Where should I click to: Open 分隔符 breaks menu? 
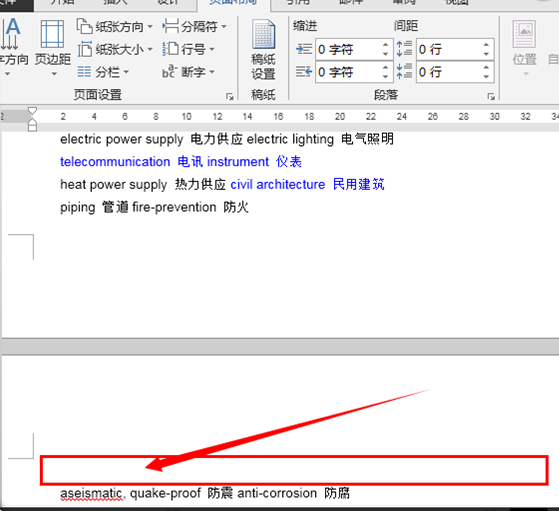(x=194, y=26)
